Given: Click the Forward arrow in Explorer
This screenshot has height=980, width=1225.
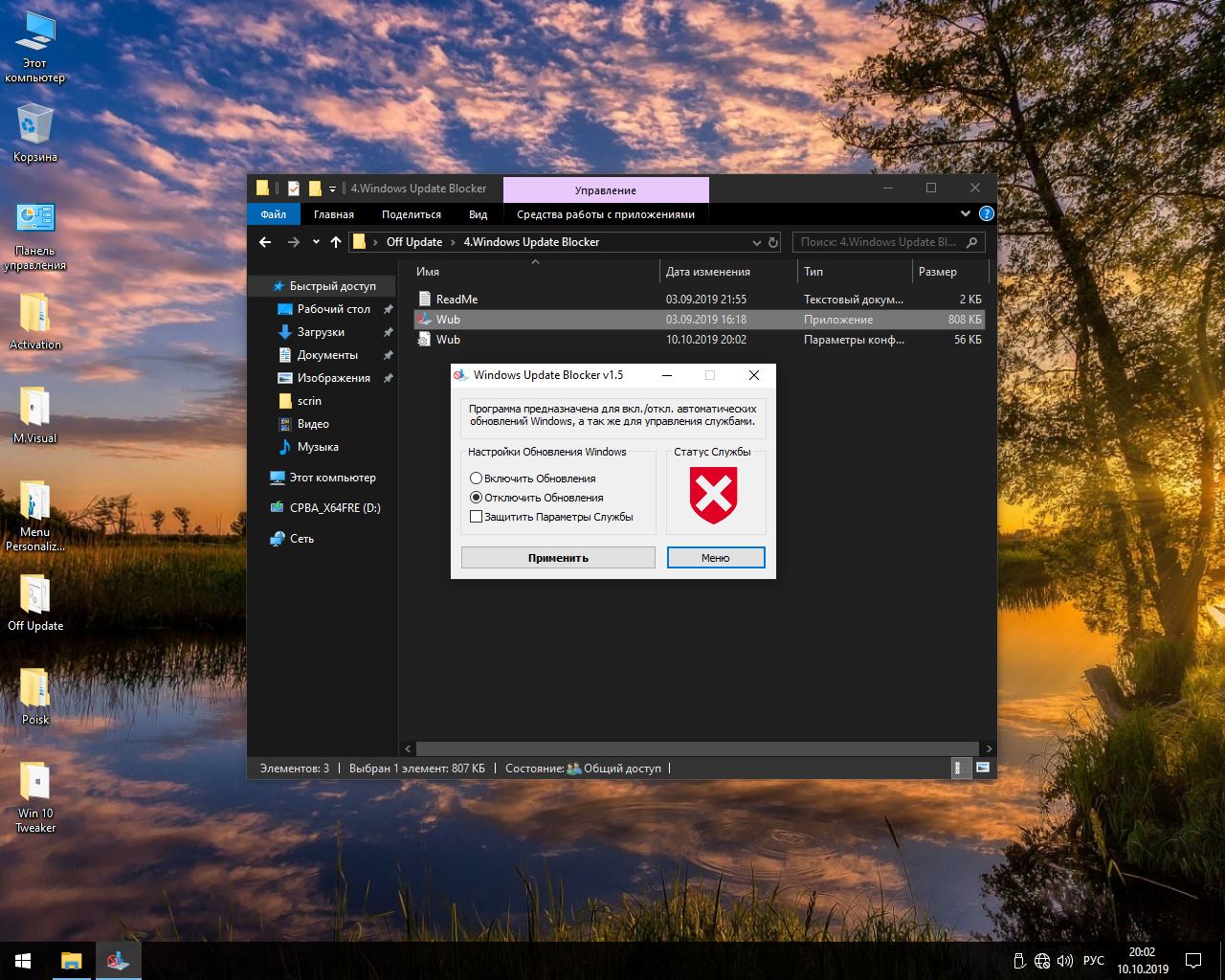Looking at the screenshot, I should point(294,242).
